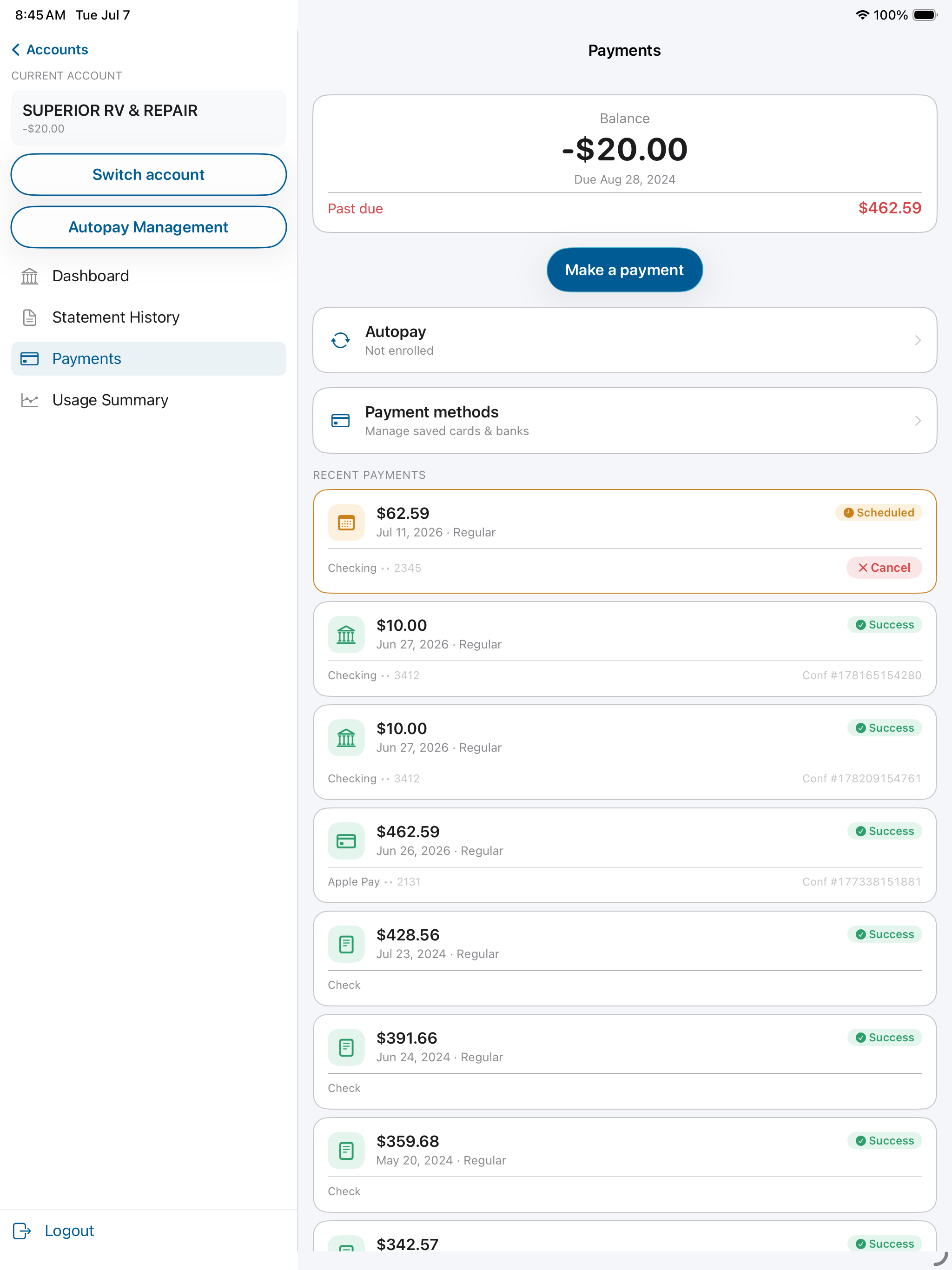Click the Logout link
Viewport: 952px width, 1270px height.
(x=53, y=1230)
